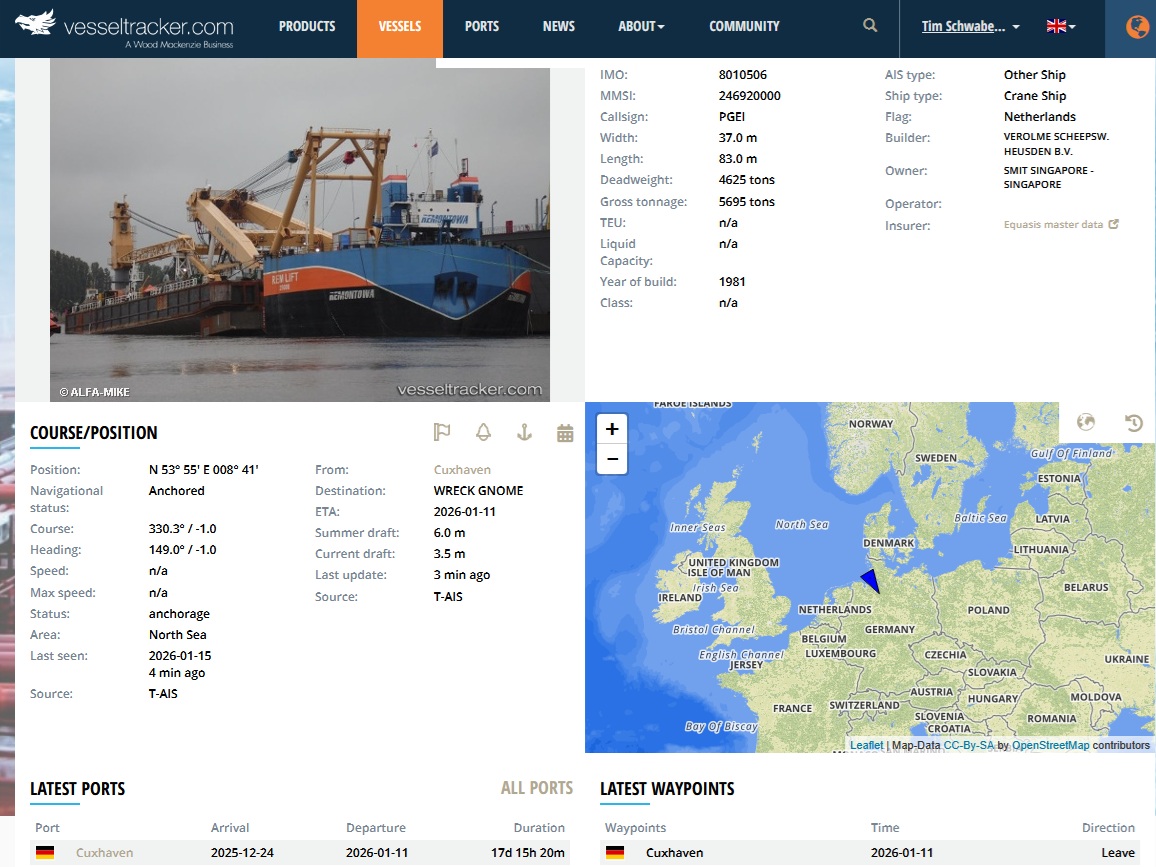Click the globe map-layer icon
Viewport: 1156px width, 867px height.
[x=1085, y=422]
